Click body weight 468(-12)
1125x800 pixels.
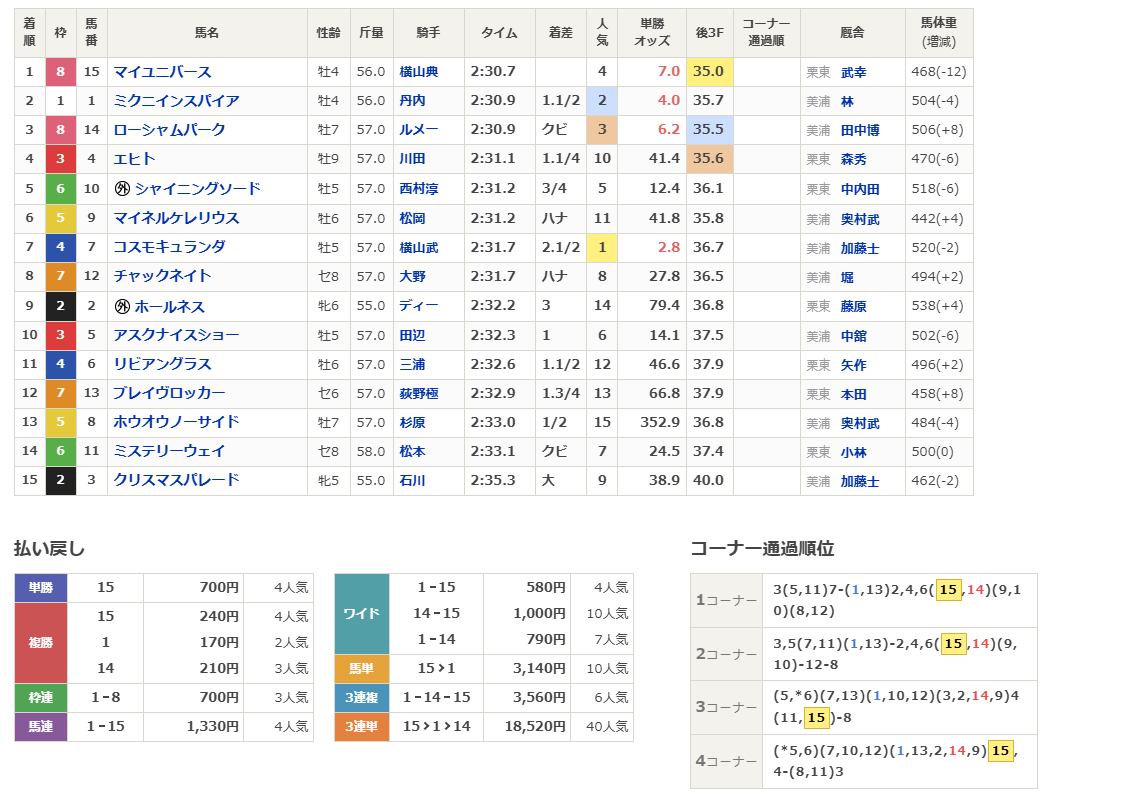pyautogui.click(x=938, y=72)
